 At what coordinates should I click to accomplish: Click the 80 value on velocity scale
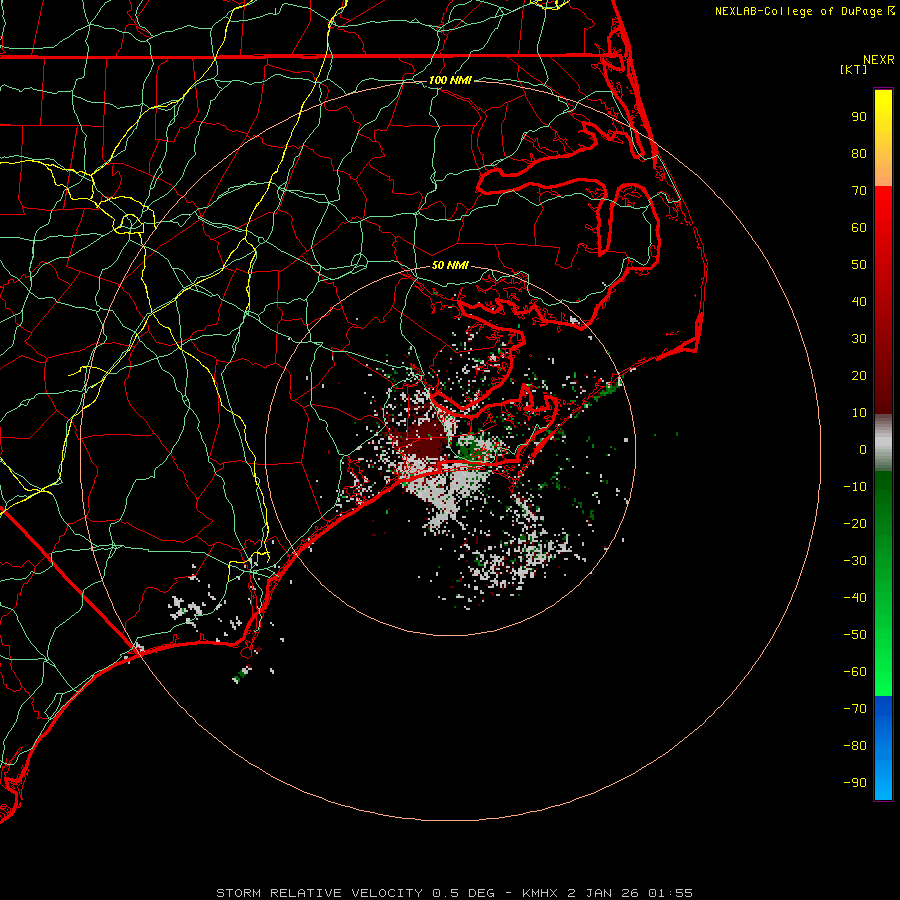(x=859, y=153)
